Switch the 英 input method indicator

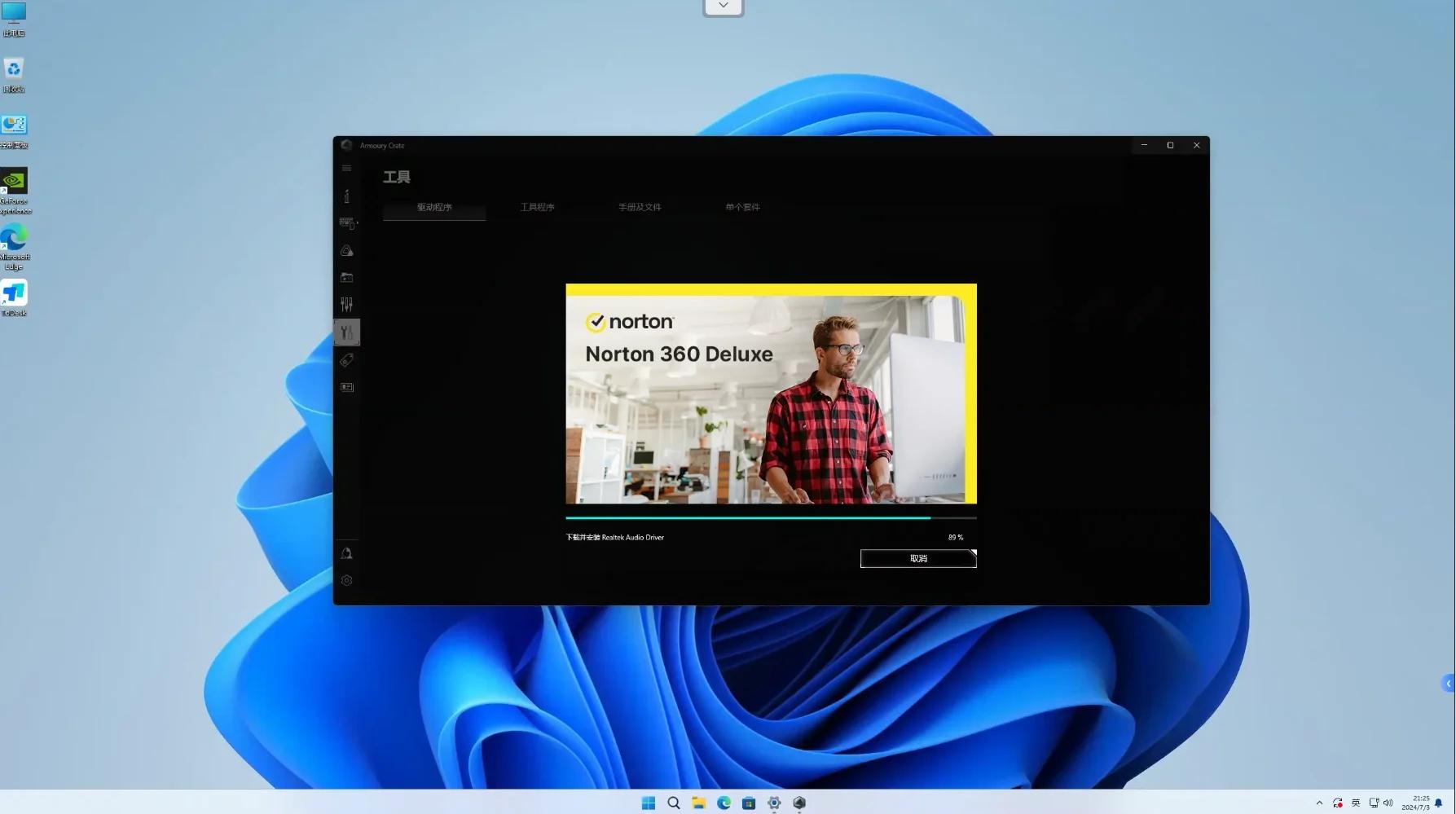[x=1356, y=803]
